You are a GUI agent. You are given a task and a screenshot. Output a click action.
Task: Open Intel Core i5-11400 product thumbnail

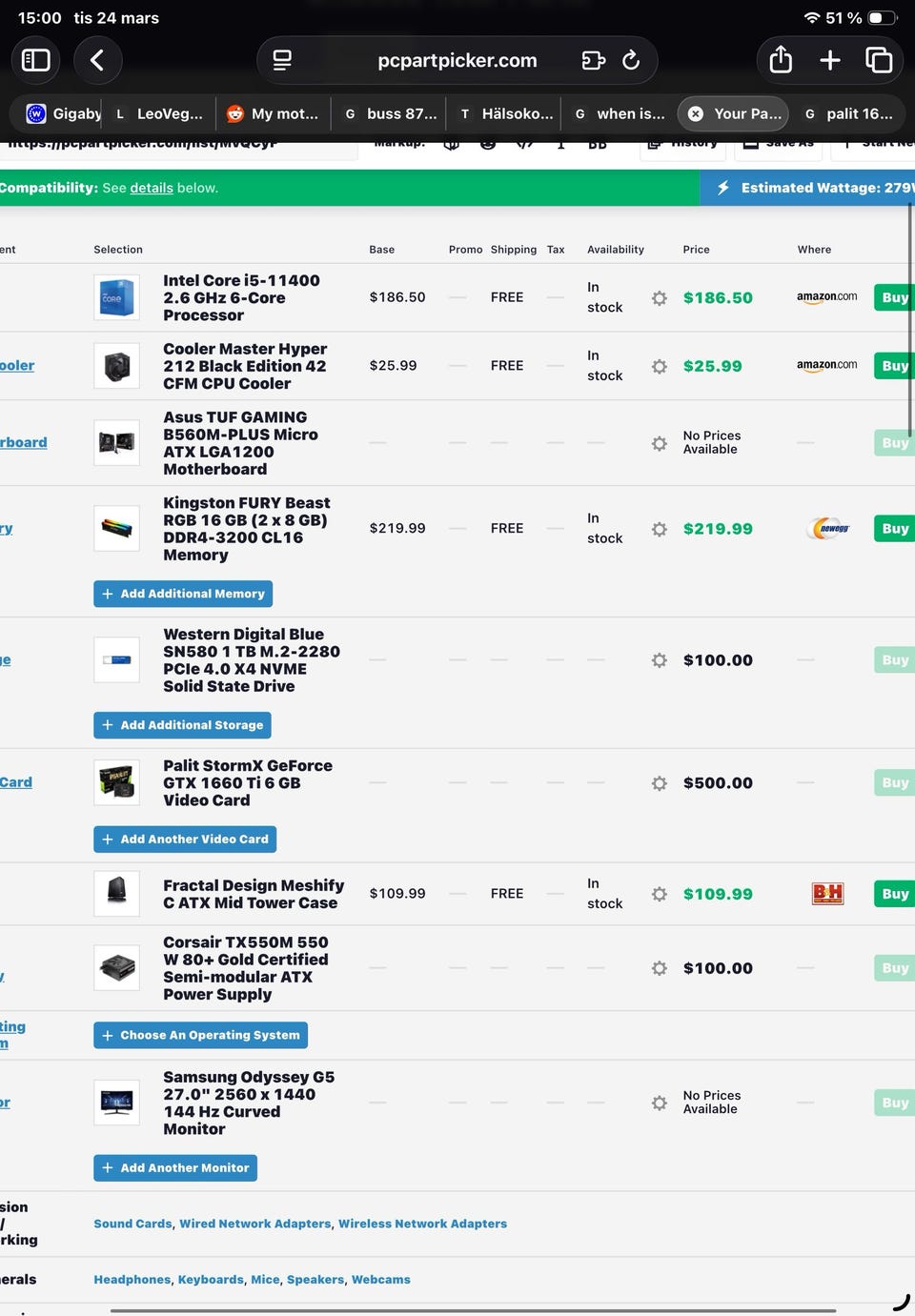tap(116, 297)
